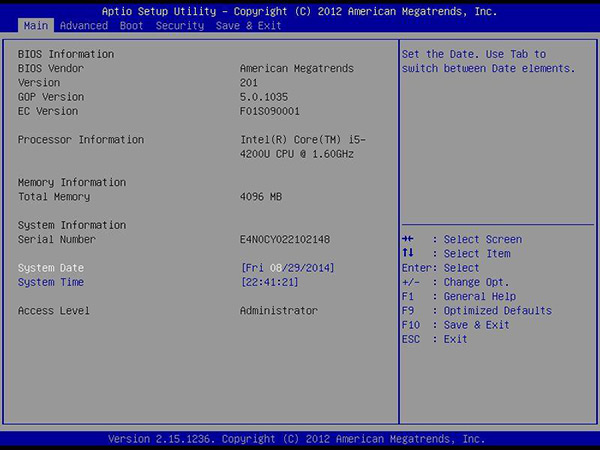600x450 pixels.
Task: Select the System Date label
Action: (51, 268)
